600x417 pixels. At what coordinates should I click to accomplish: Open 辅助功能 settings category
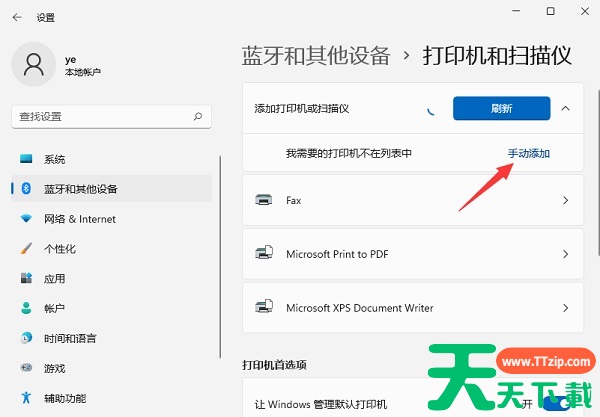pyautogui.click(x=112, y=398)
